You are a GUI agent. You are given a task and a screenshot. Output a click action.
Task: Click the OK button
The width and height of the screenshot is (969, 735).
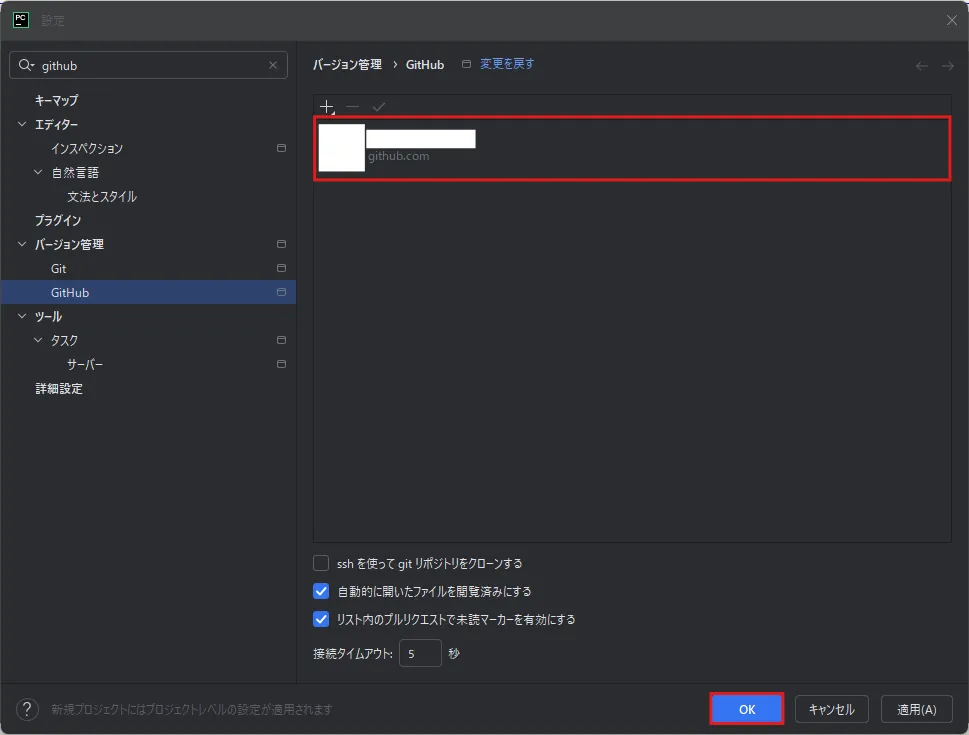pos(747,708)
